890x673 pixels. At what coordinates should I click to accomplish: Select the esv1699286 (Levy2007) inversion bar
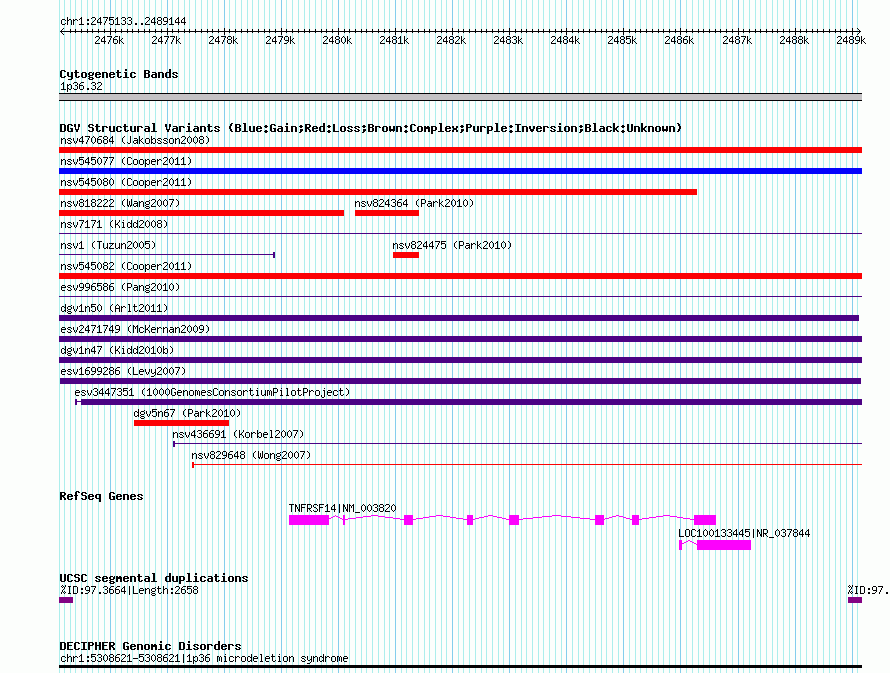460,381
